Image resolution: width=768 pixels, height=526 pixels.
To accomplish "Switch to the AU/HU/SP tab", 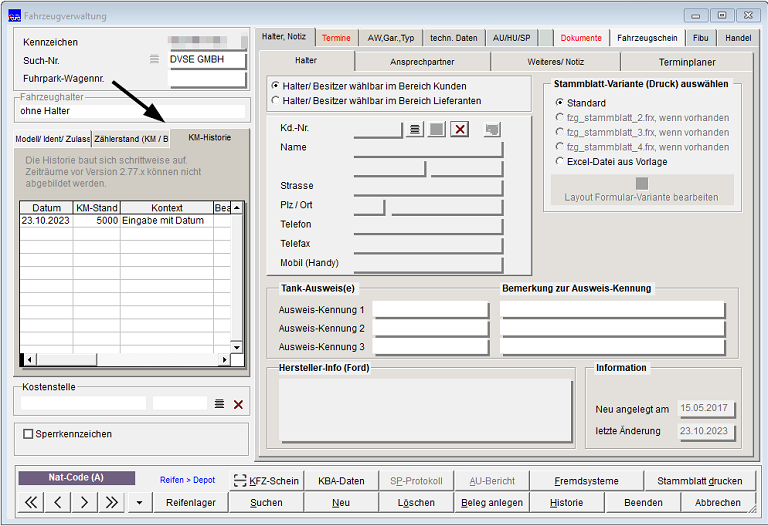I will pos(511,38).
